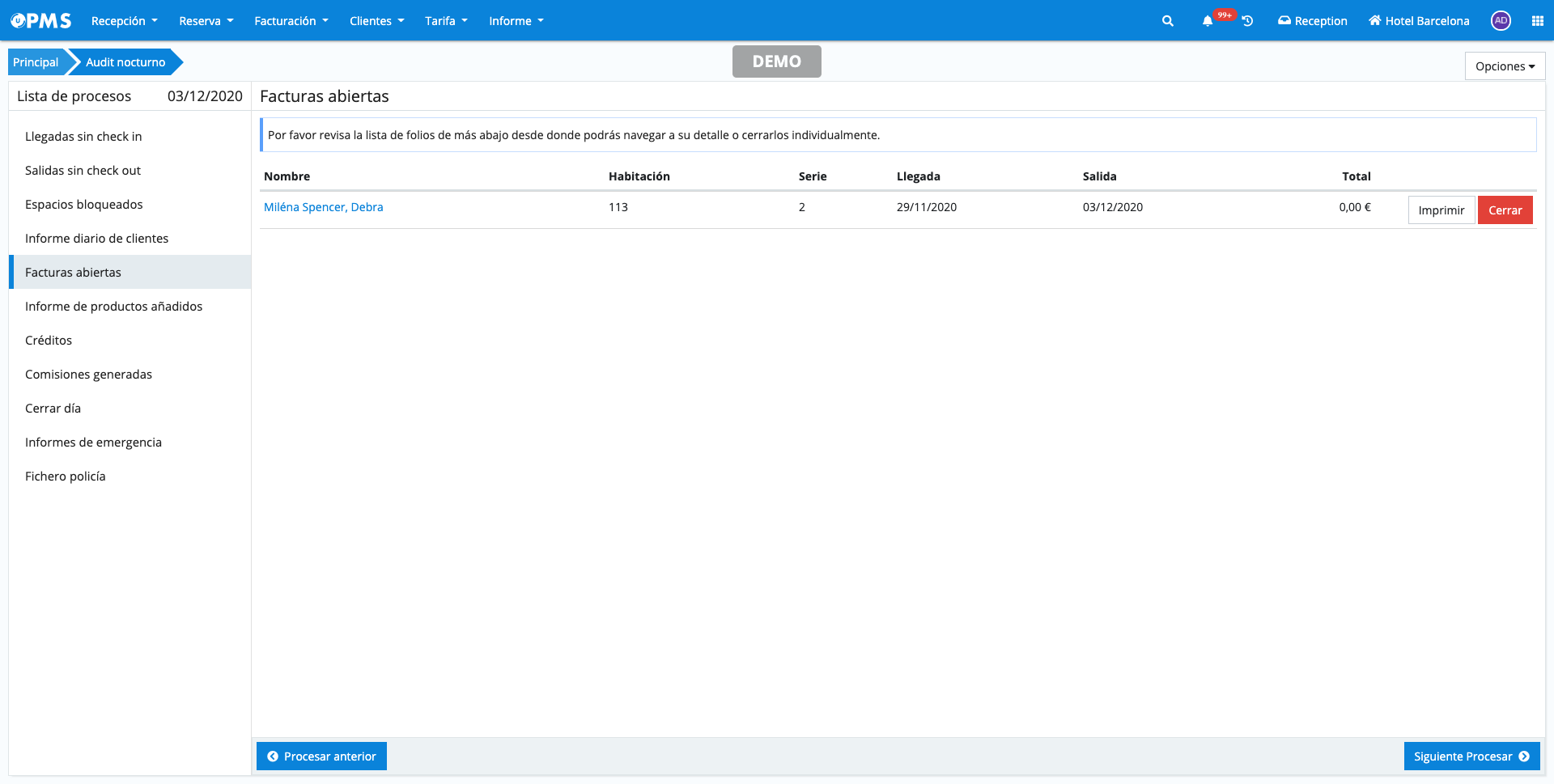1554x784 pixels.
Task: Open the notifications bell icon
Action: [x=1207, y=21]
